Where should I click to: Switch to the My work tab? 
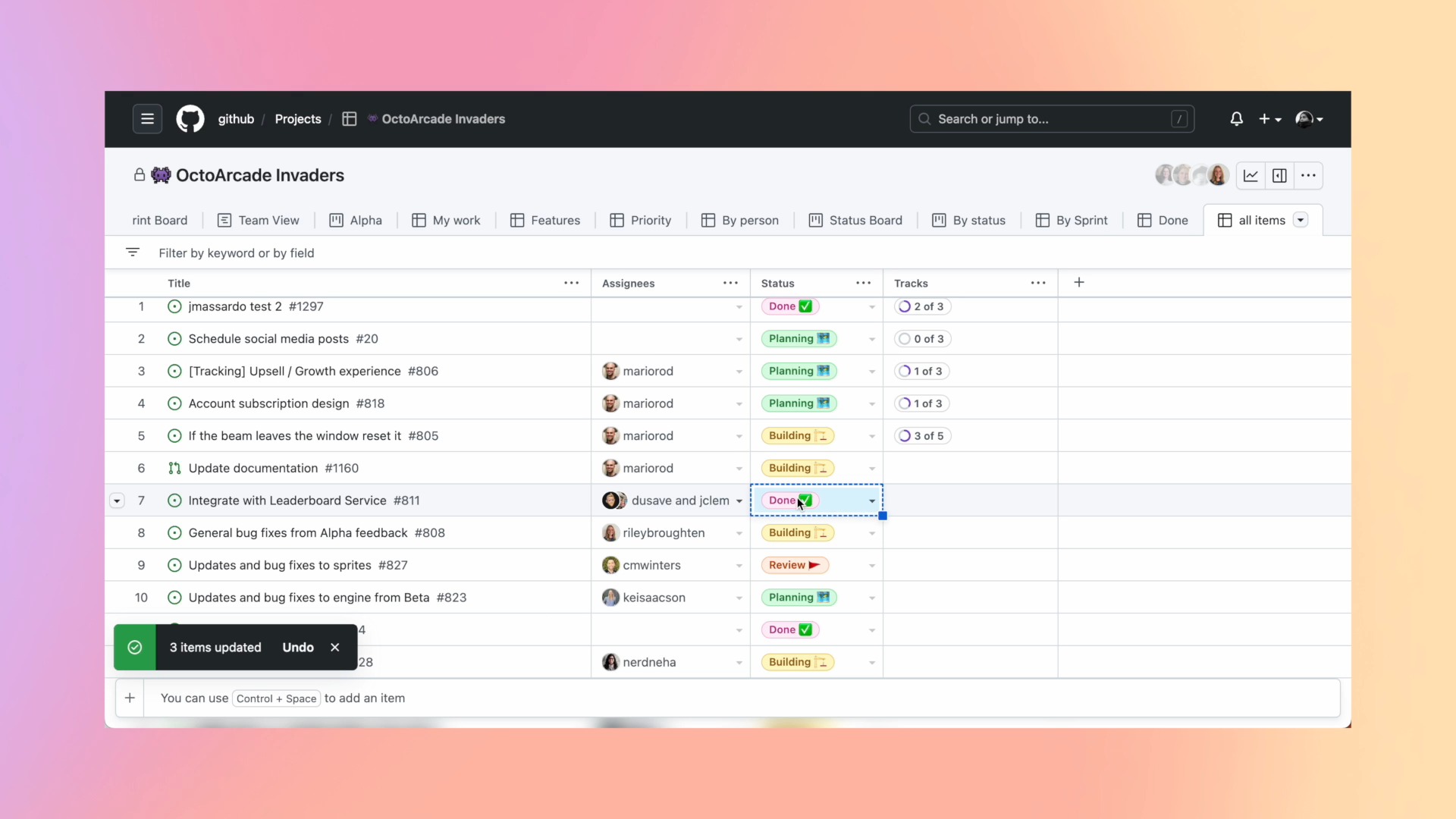coord(446,220)
